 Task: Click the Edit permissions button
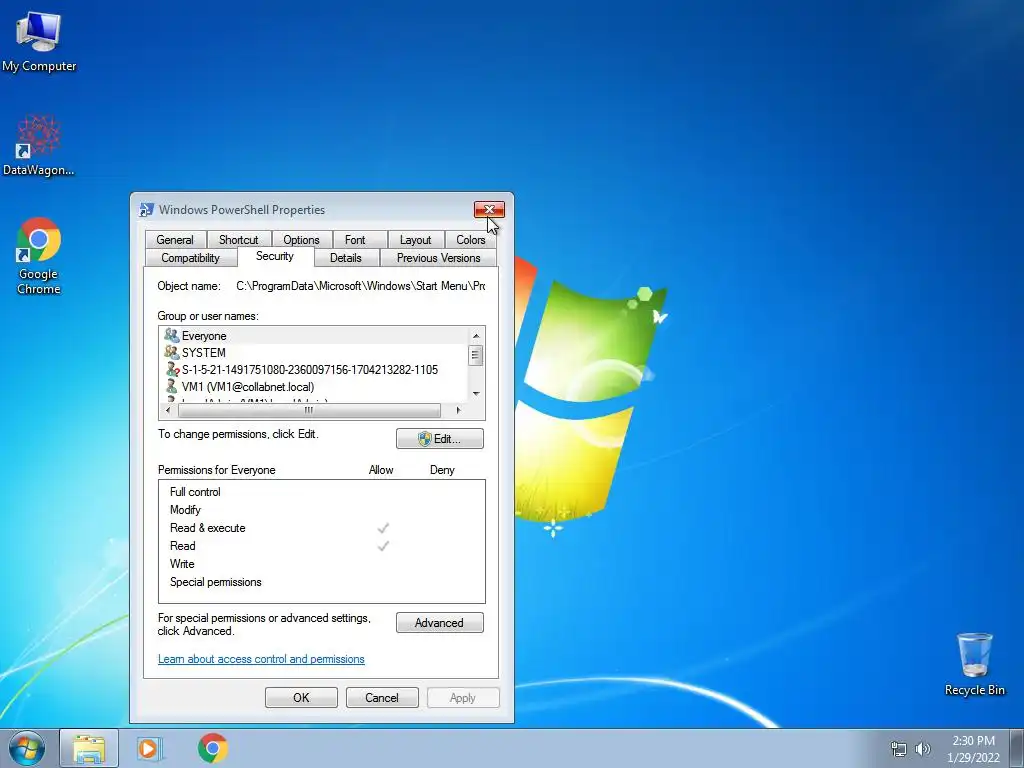[440, 439]
